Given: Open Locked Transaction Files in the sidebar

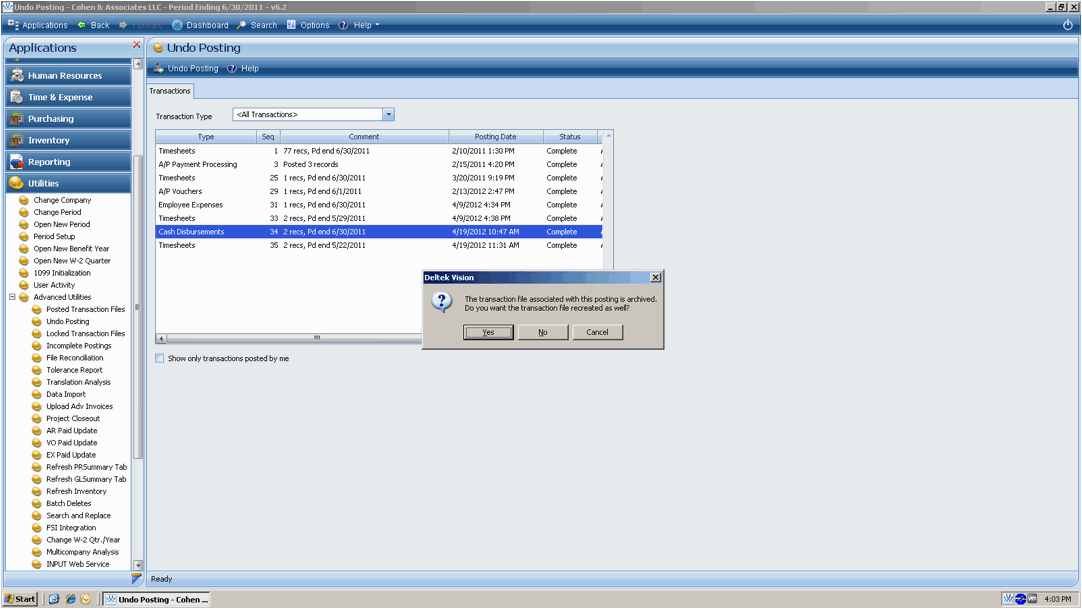Looking at the screenshot, I should pyautogui.click(x=85, y=334).
